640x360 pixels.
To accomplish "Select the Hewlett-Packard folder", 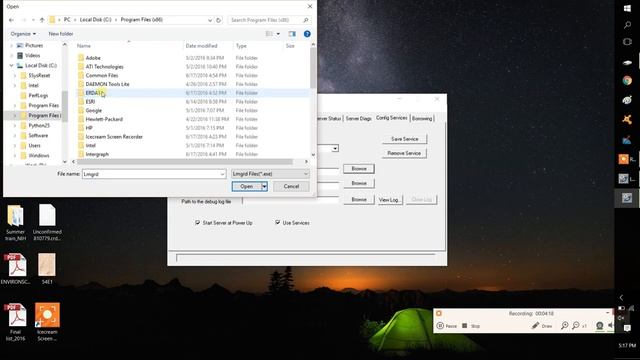I will (104, 119).
